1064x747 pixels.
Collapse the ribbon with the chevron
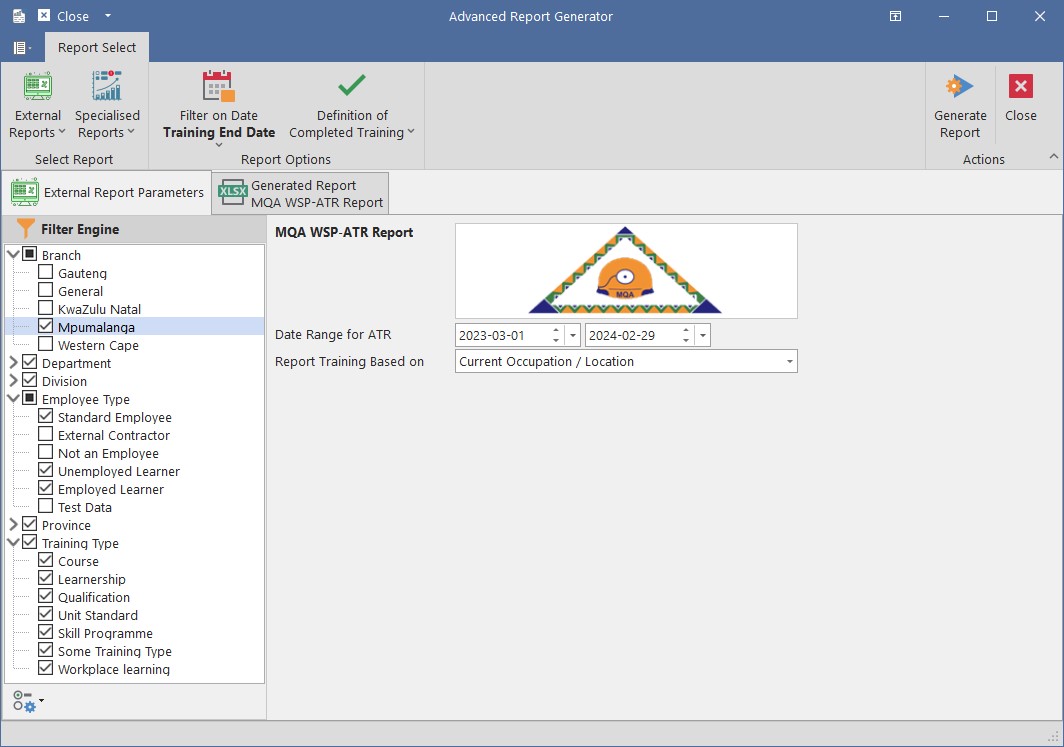(x=1053, y=157)
